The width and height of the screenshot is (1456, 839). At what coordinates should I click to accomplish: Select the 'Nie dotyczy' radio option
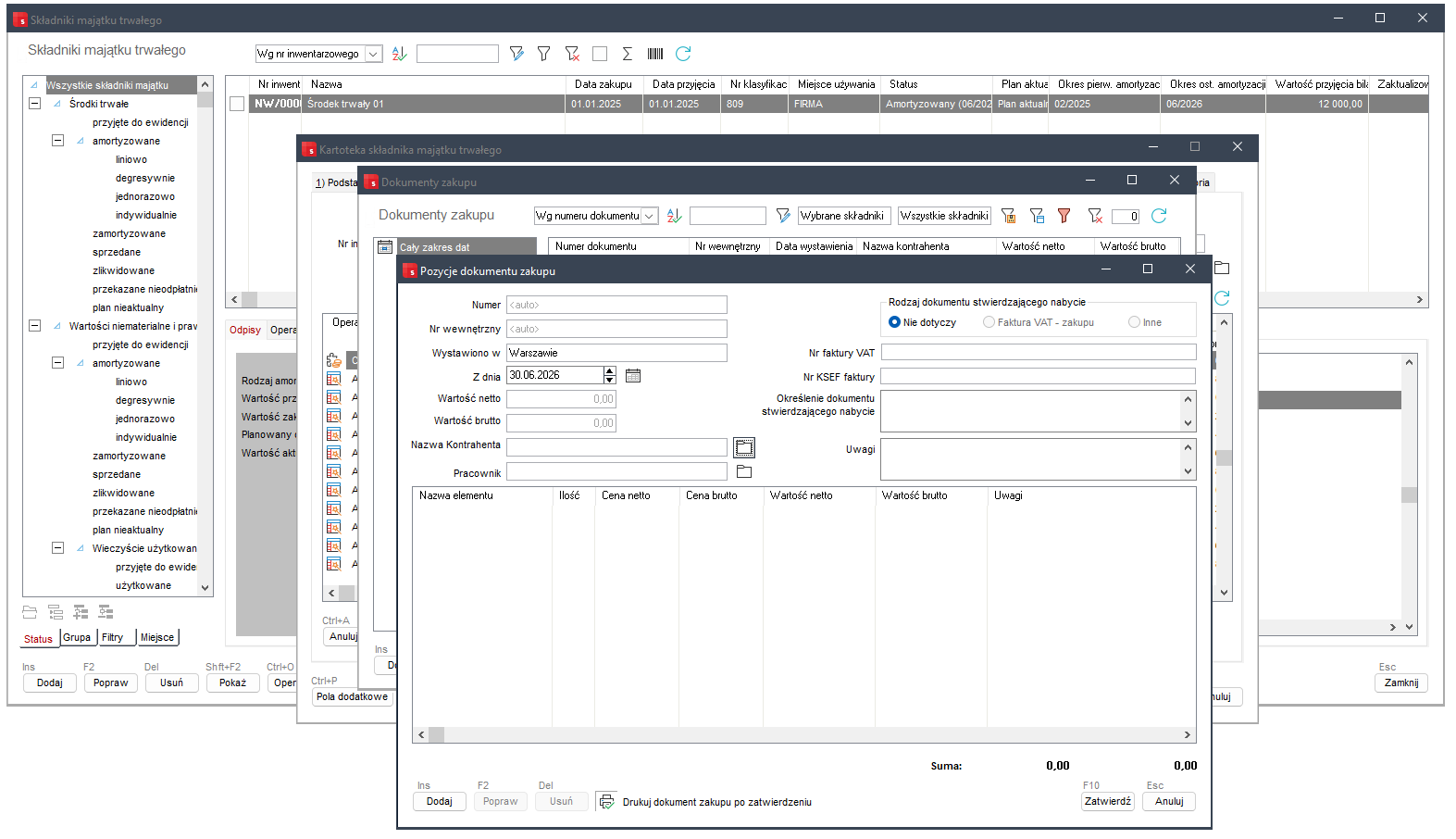(894, 322)
